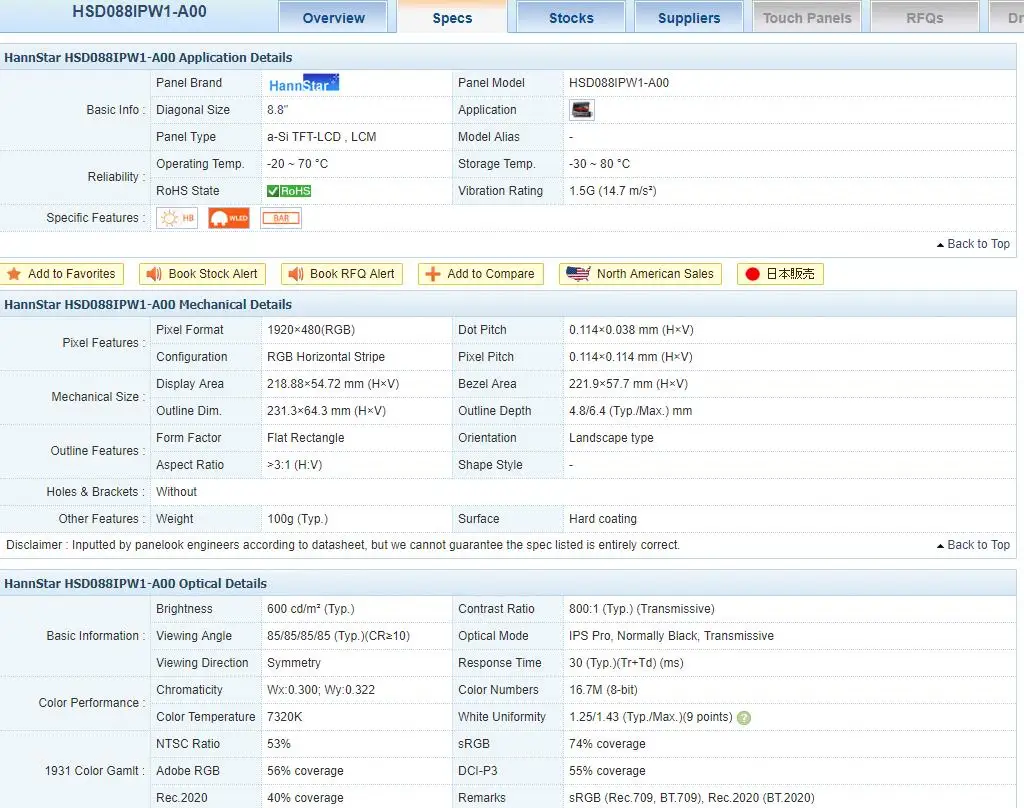Image resolution: width=1024 pixels, height=808 pixels.
Task: Click the 1920×480(RGB) pixel format value
Action: pos(311,330)
